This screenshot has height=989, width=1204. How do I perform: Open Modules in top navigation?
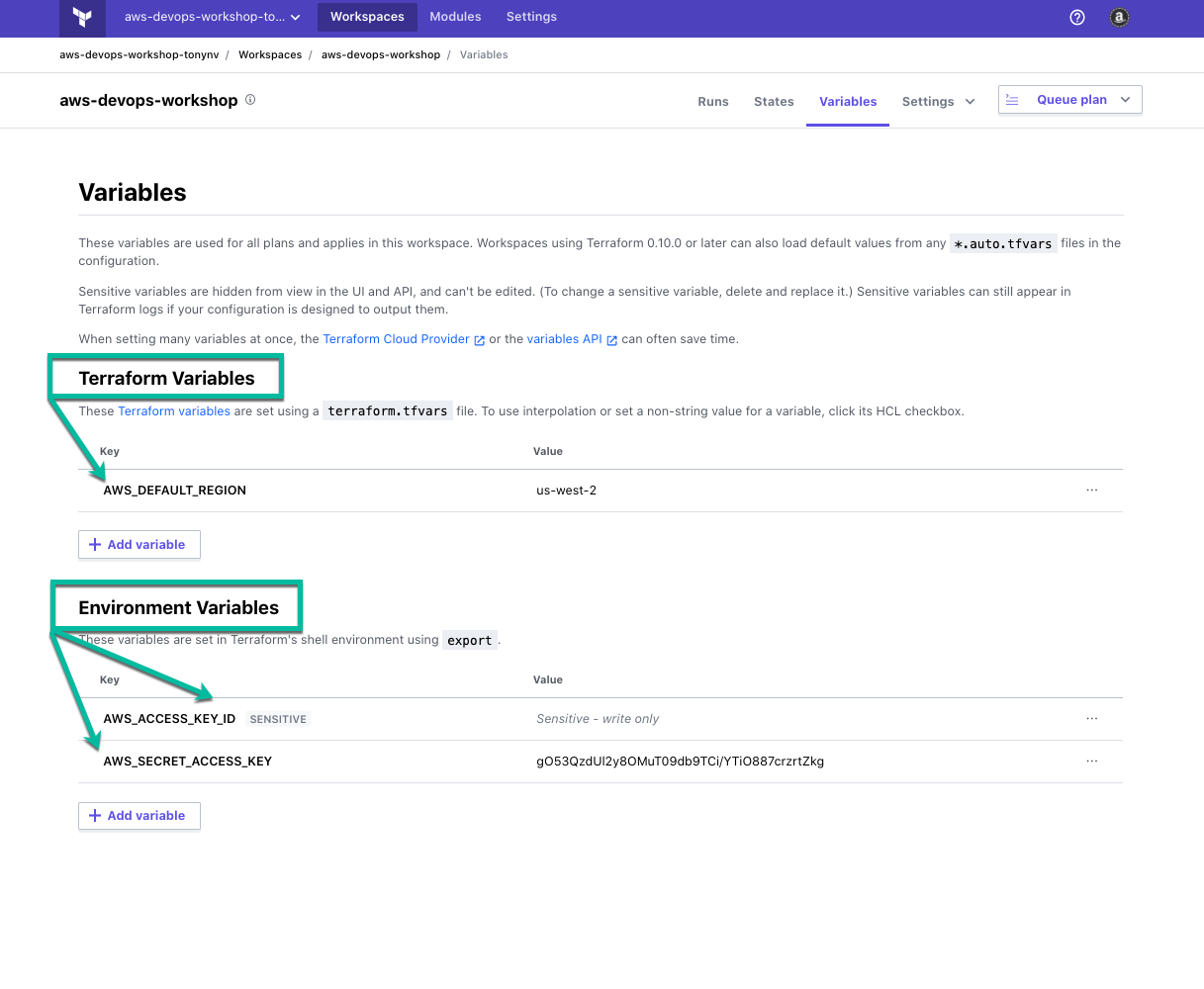455,17
